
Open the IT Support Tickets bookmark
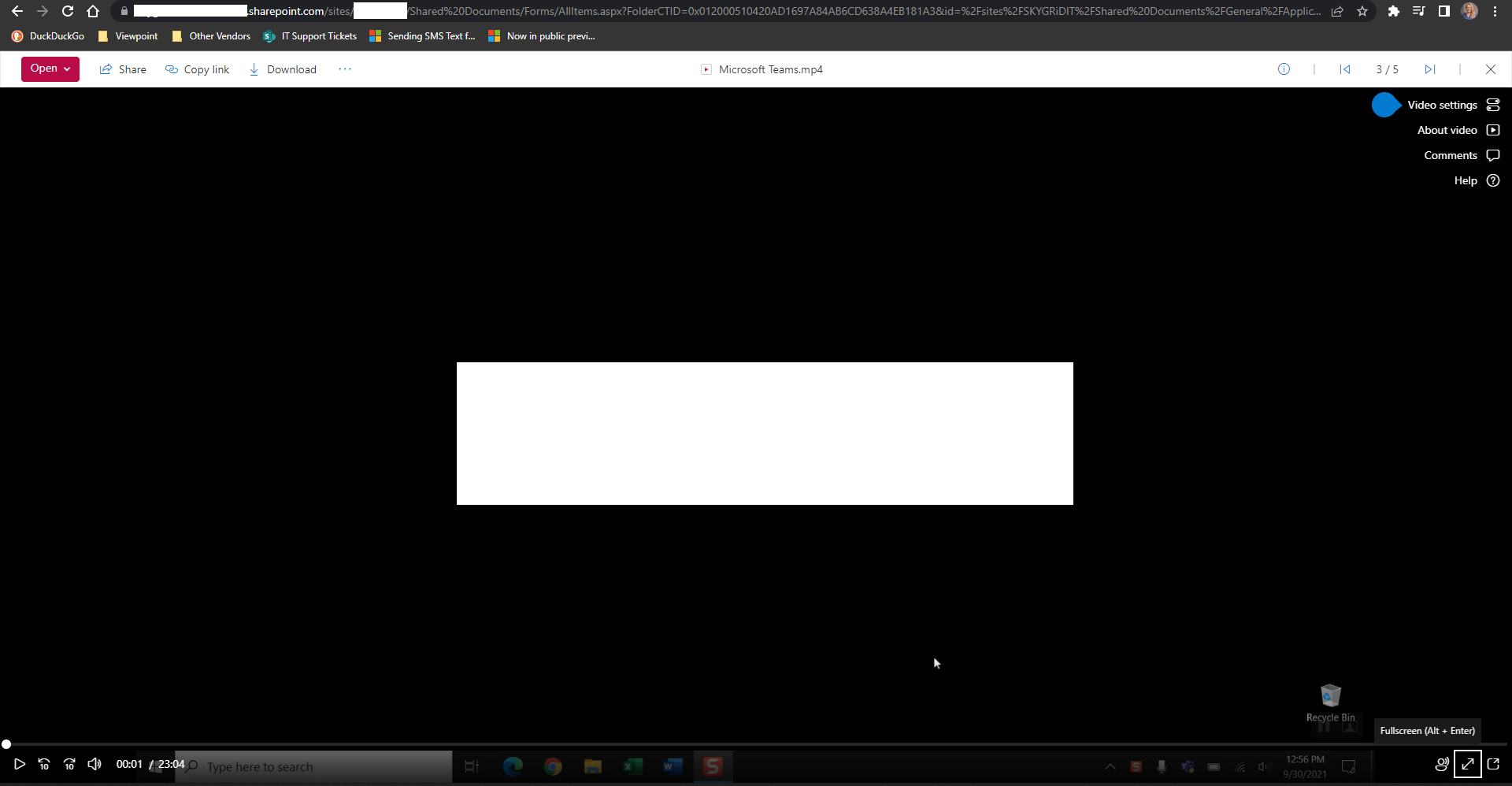click(309, 36)
